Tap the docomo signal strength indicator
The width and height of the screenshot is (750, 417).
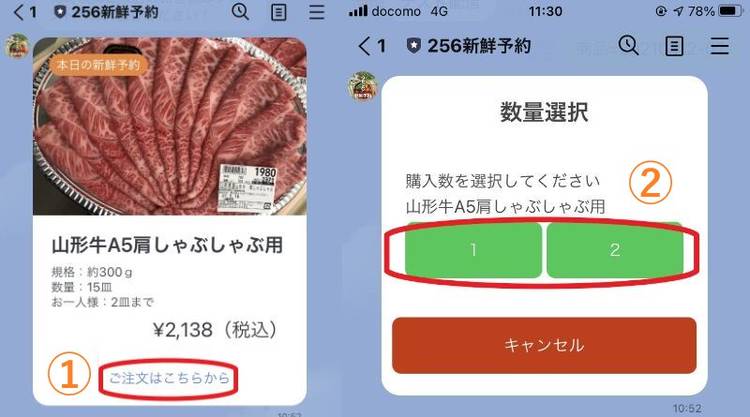coord(358,11)
